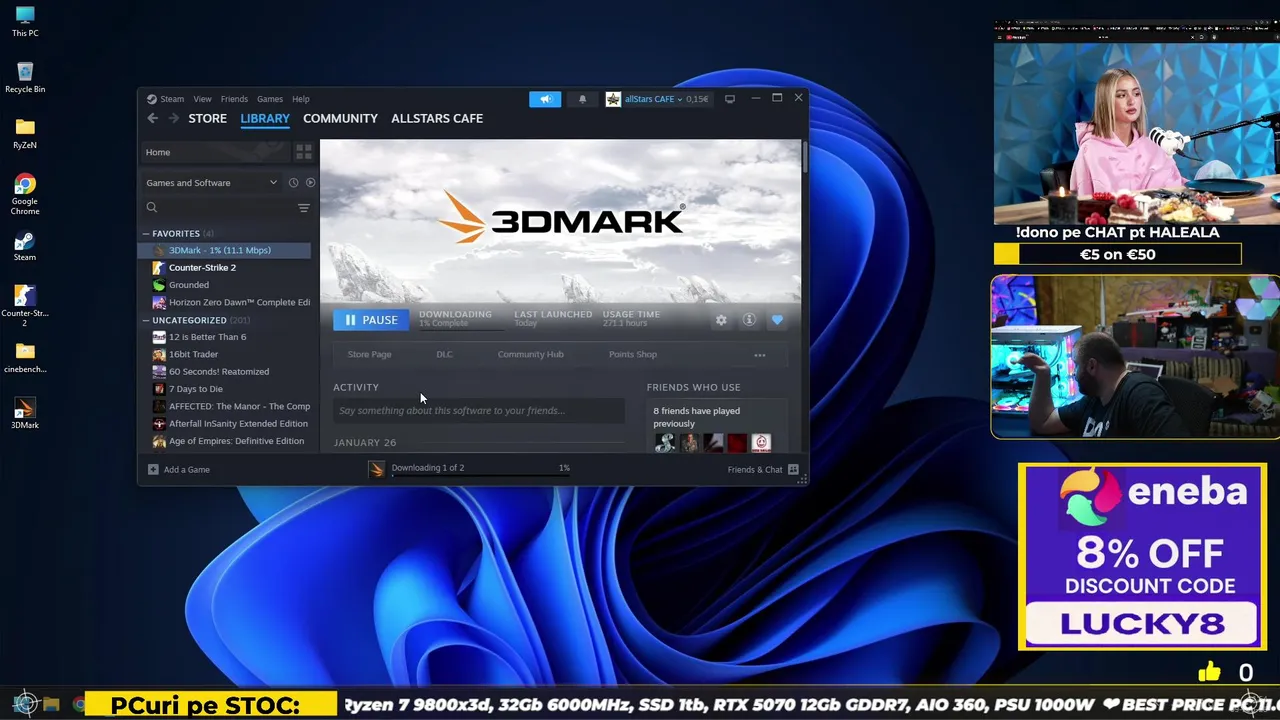Switch to Big Picture mode via monitor icon
Viewport: 1280px width, 720px height.
730,99
